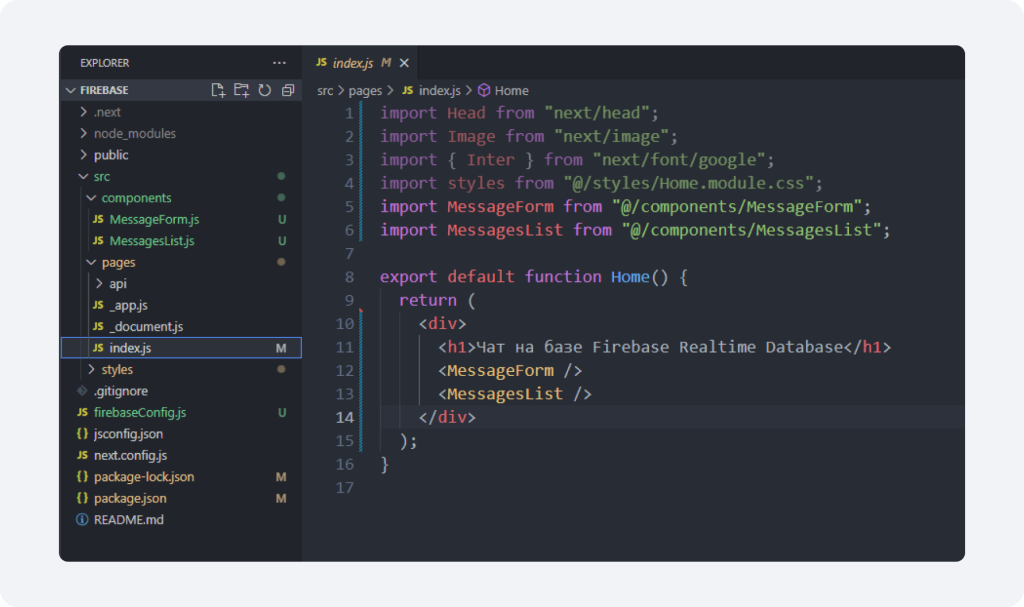Click the New Folder icon in explorer header

(242, 90)
